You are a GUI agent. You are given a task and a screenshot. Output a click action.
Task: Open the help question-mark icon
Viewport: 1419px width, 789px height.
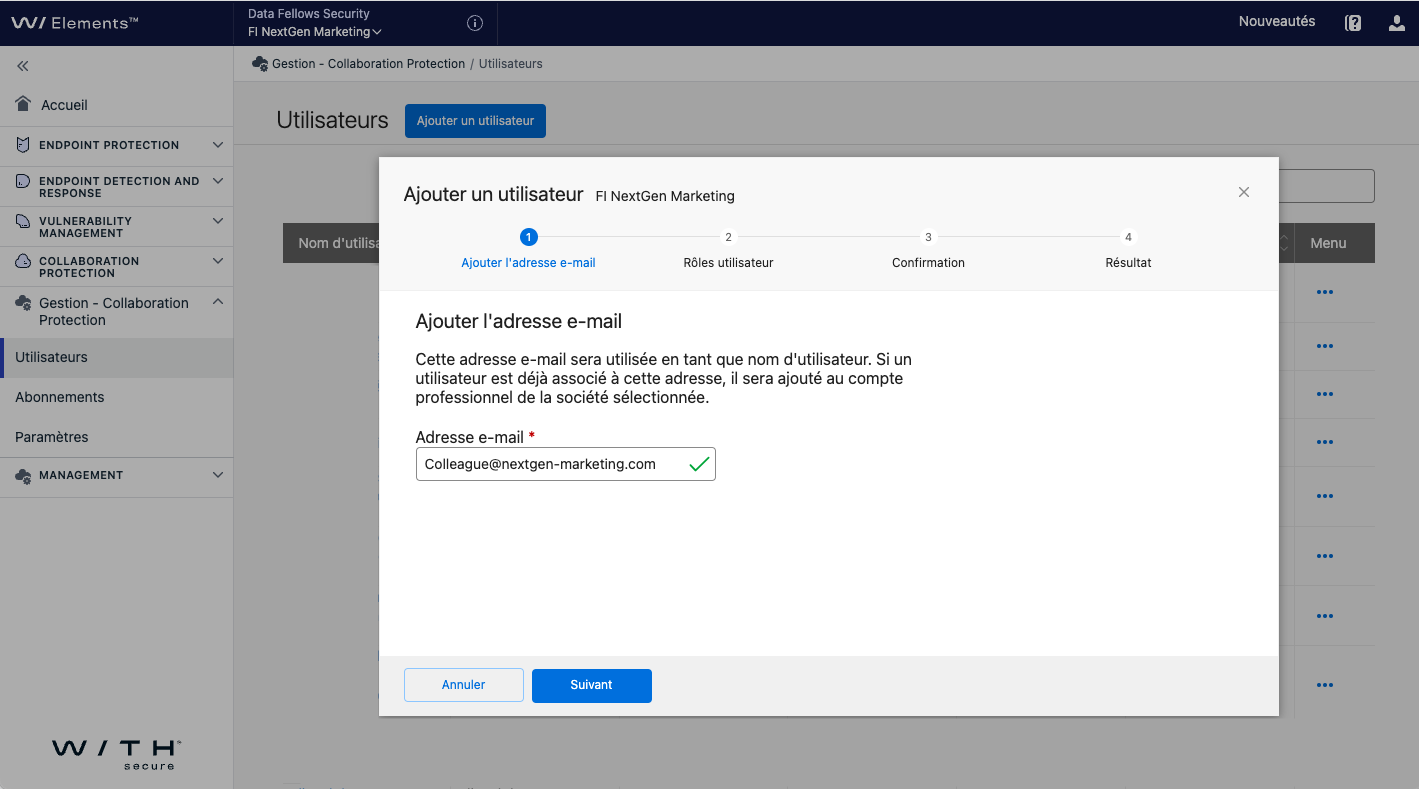pos(1353,23)
